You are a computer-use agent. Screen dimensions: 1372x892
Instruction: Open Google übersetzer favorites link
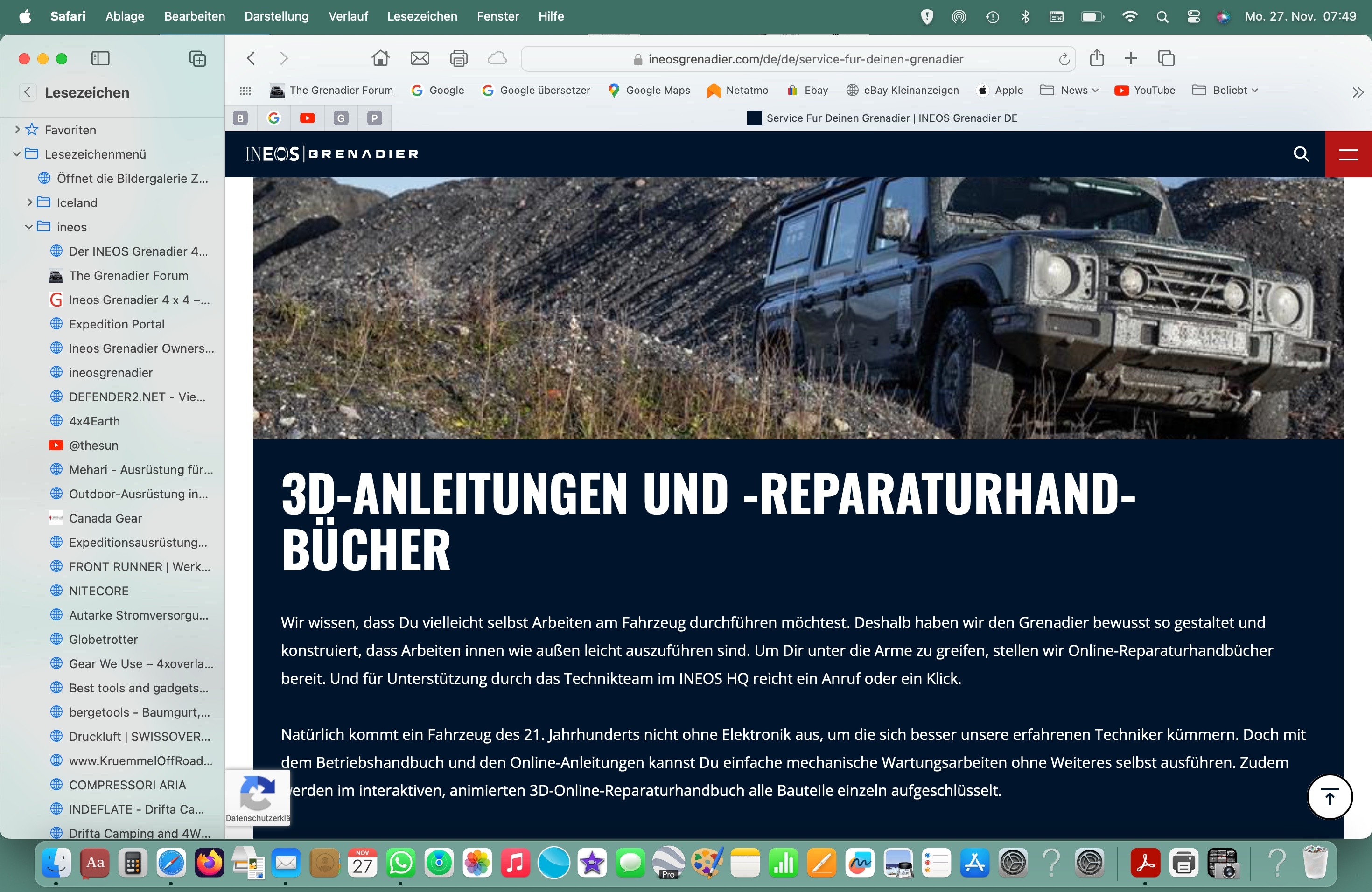[536, 91]
